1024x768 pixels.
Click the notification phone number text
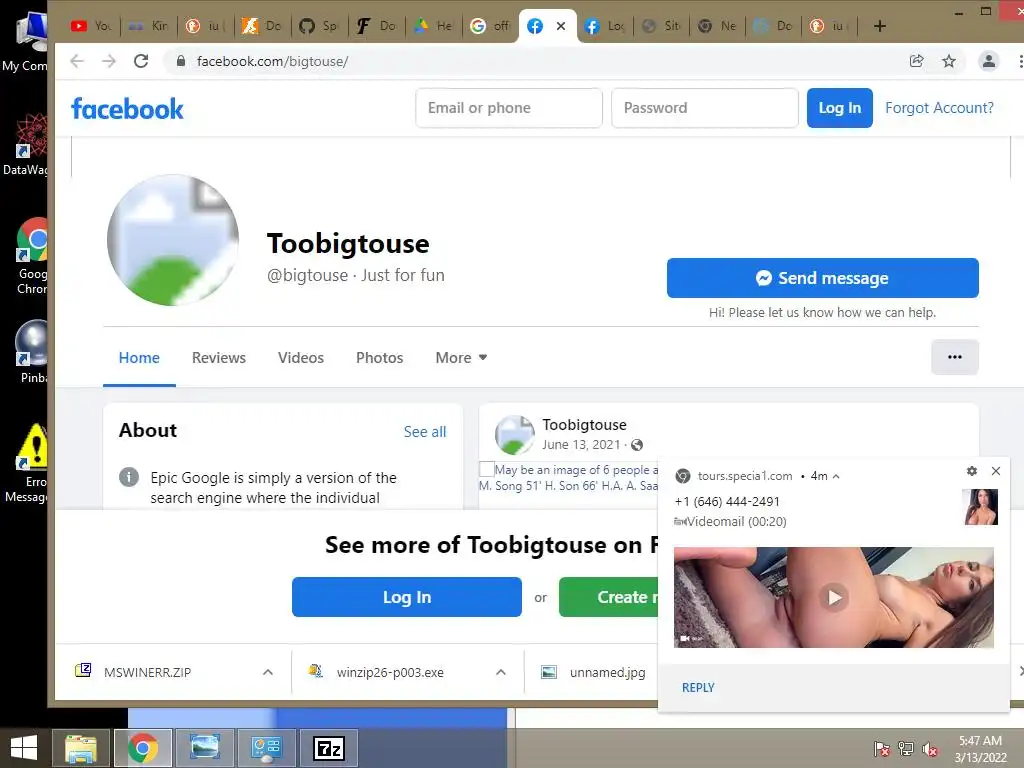(x=727, y=502)
